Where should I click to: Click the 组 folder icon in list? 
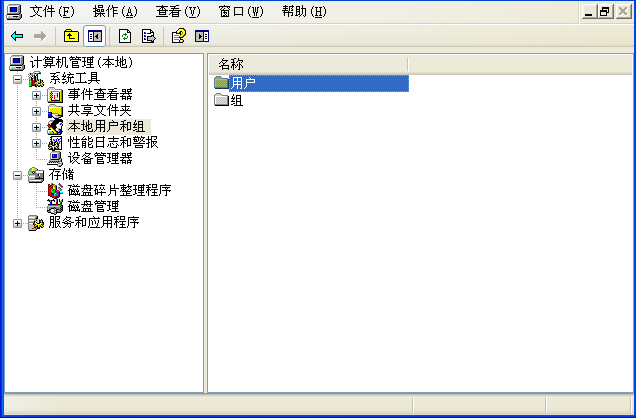[221, 100]
